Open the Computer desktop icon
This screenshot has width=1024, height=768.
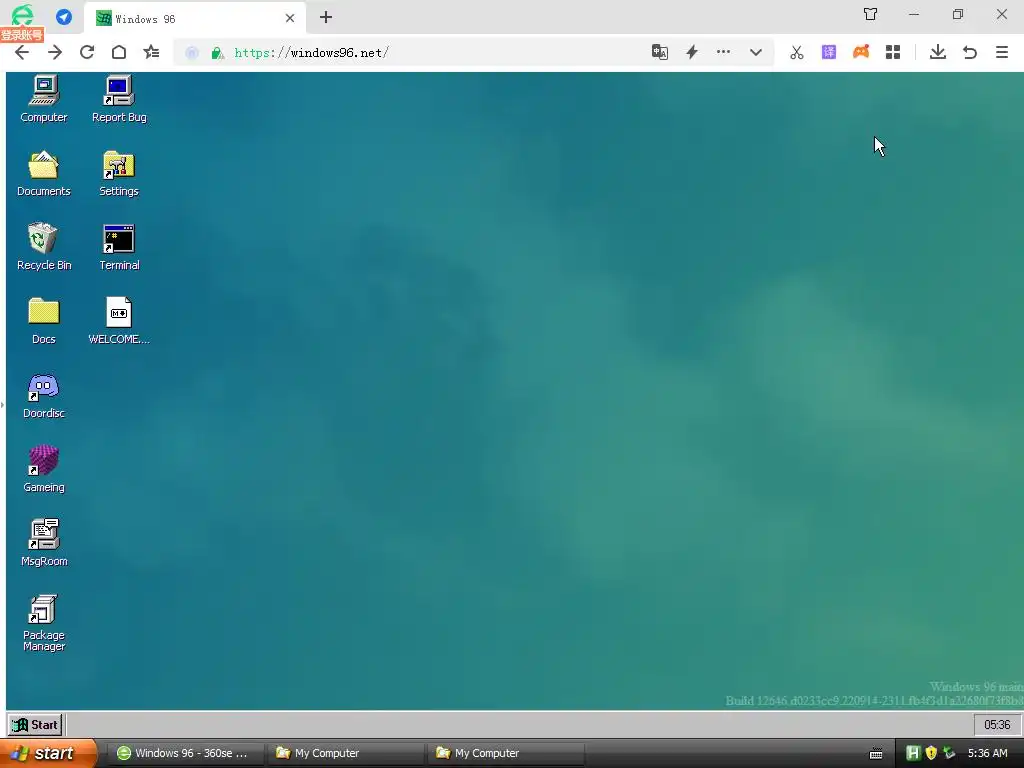[x=44, y=99]
